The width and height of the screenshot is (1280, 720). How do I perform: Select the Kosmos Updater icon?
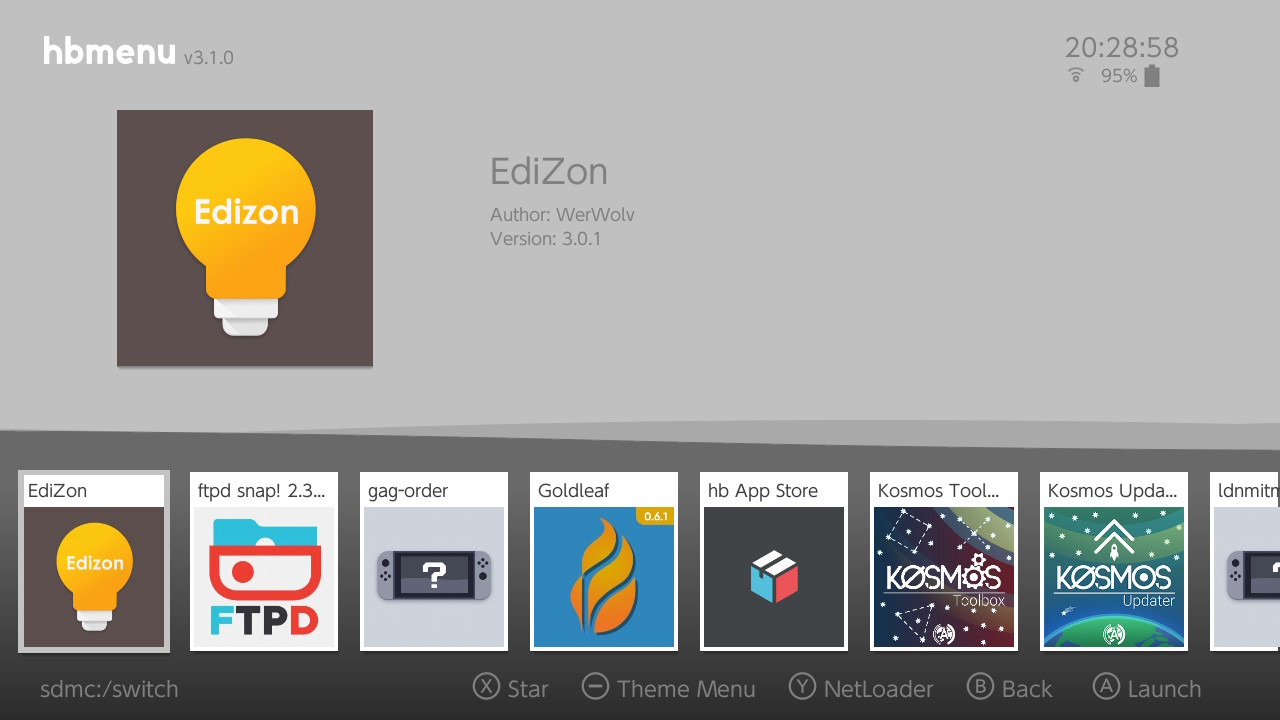[x=1114, y=576]
